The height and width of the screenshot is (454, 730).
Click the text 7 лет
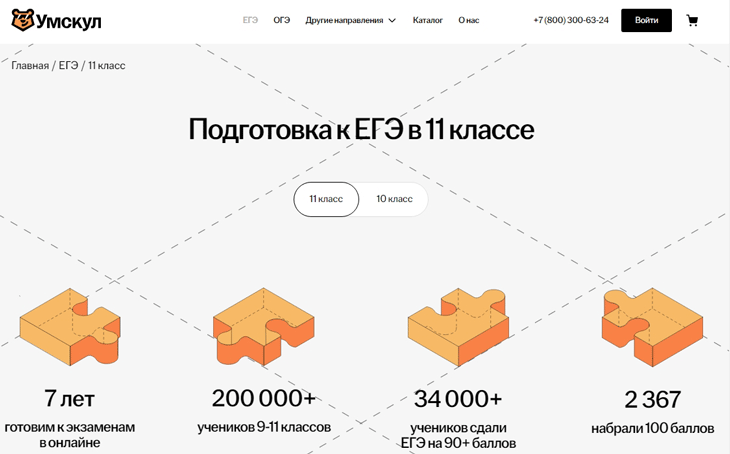click(70, 399)
